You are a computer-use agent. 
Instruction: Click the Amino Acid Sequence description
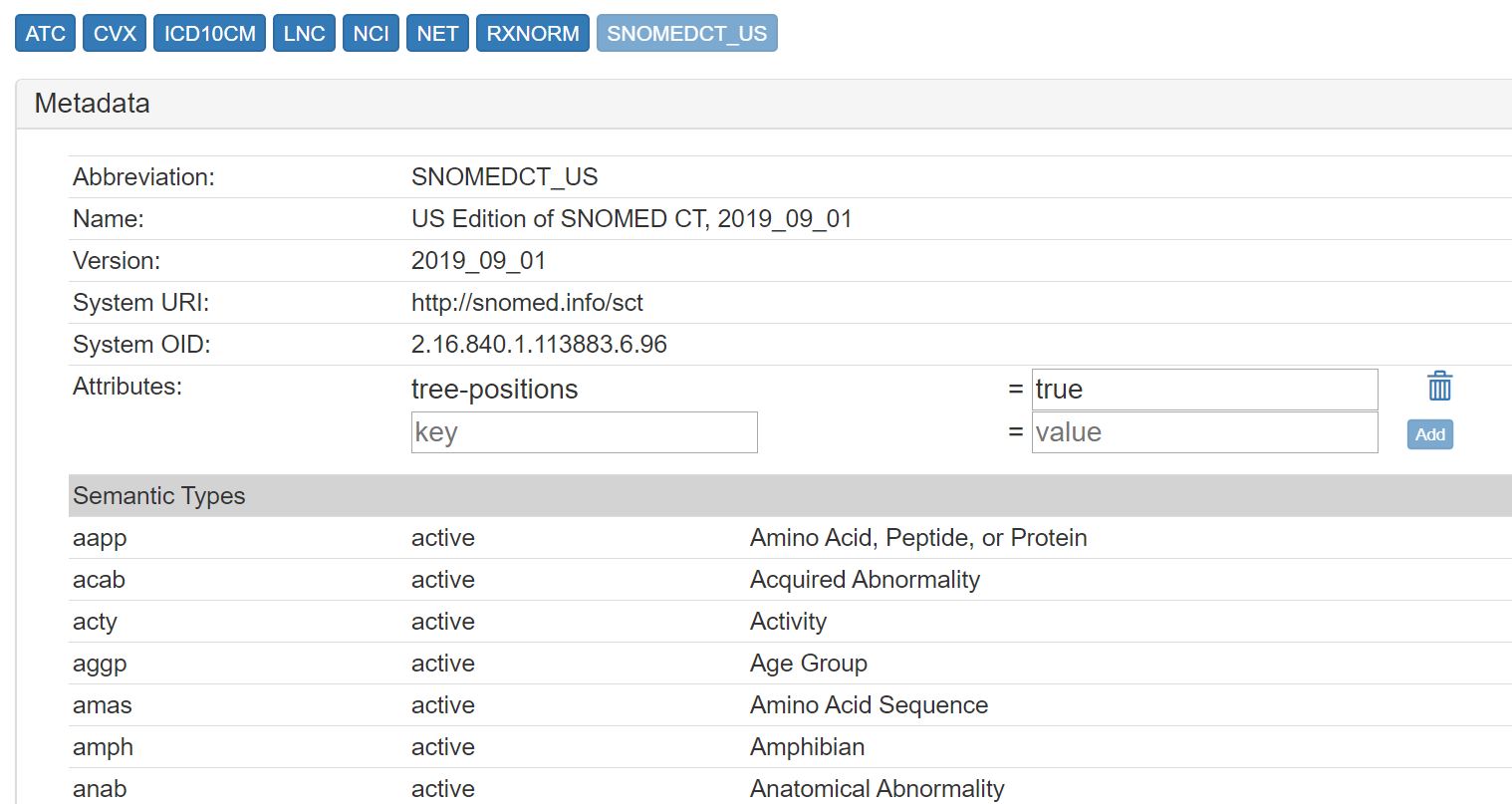point(869,705)
